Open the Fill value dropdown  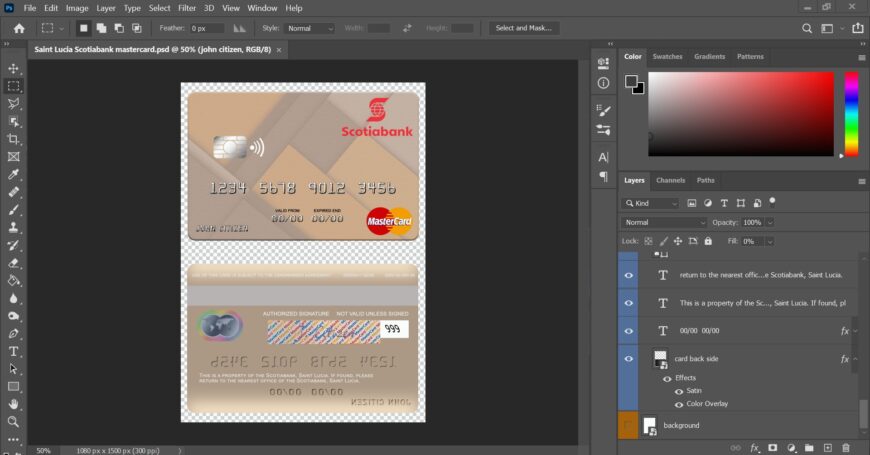tap(770, 241)
